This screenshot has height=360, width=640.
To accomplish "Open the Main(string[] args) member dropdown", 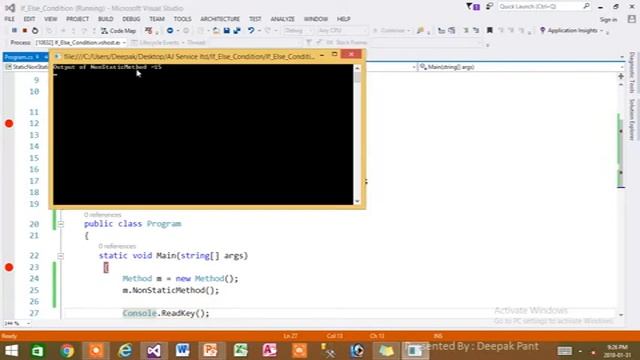I will 520,67.
